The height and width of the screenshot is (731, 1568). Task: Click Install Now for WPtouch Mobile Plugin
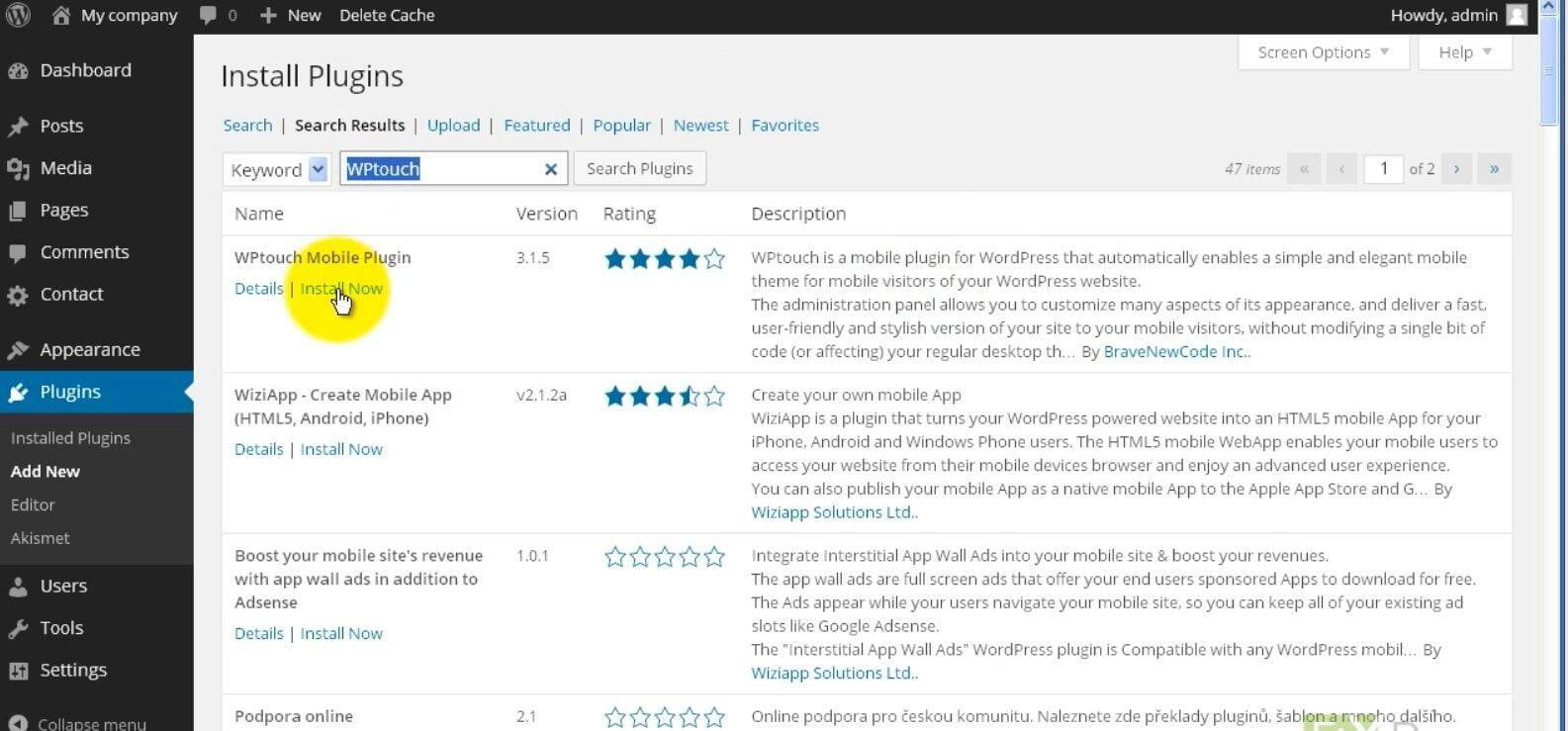click(x=341, y=289)
